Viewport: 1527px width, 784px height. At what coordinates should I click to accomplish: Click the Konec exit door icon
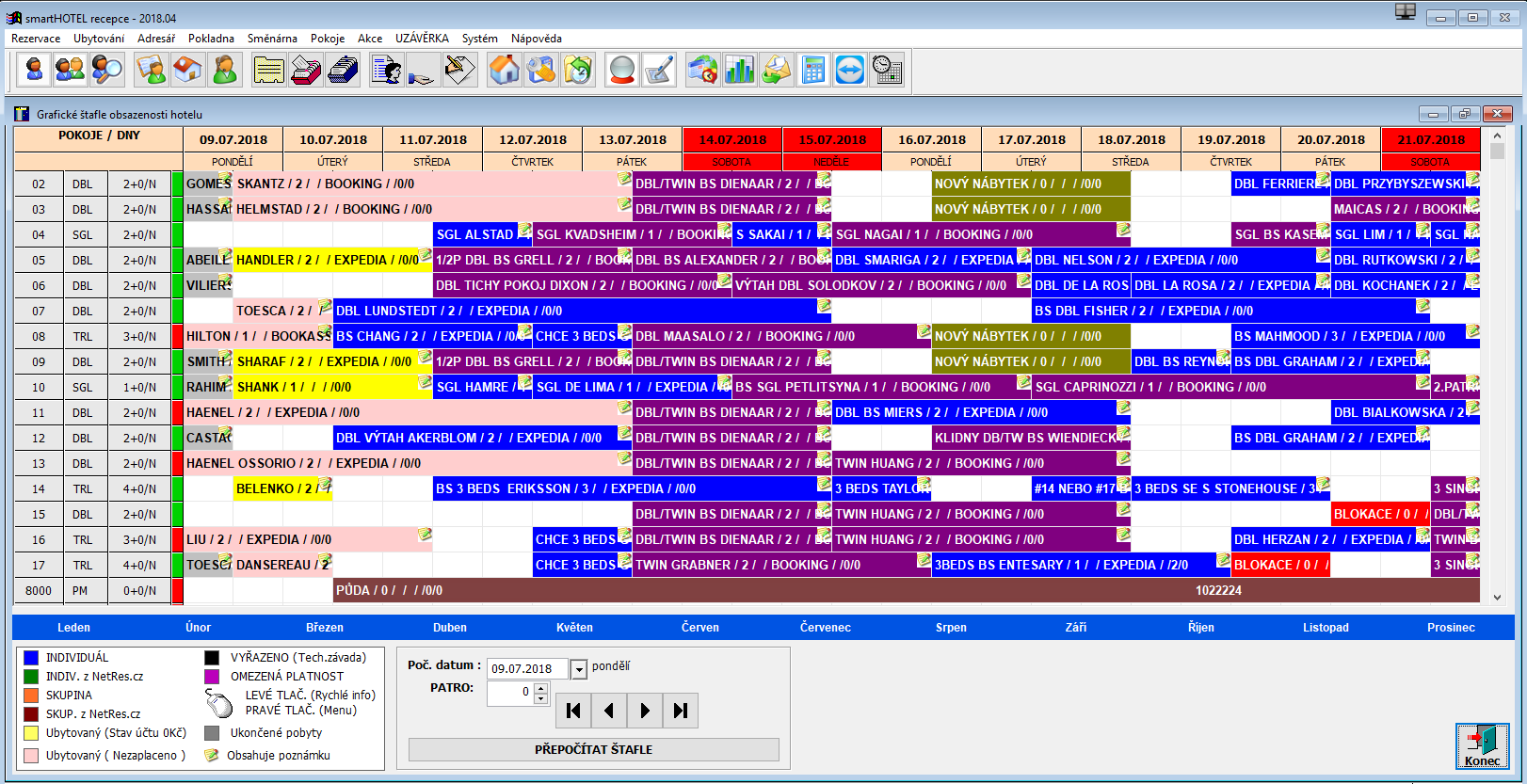pos(1482,746)
